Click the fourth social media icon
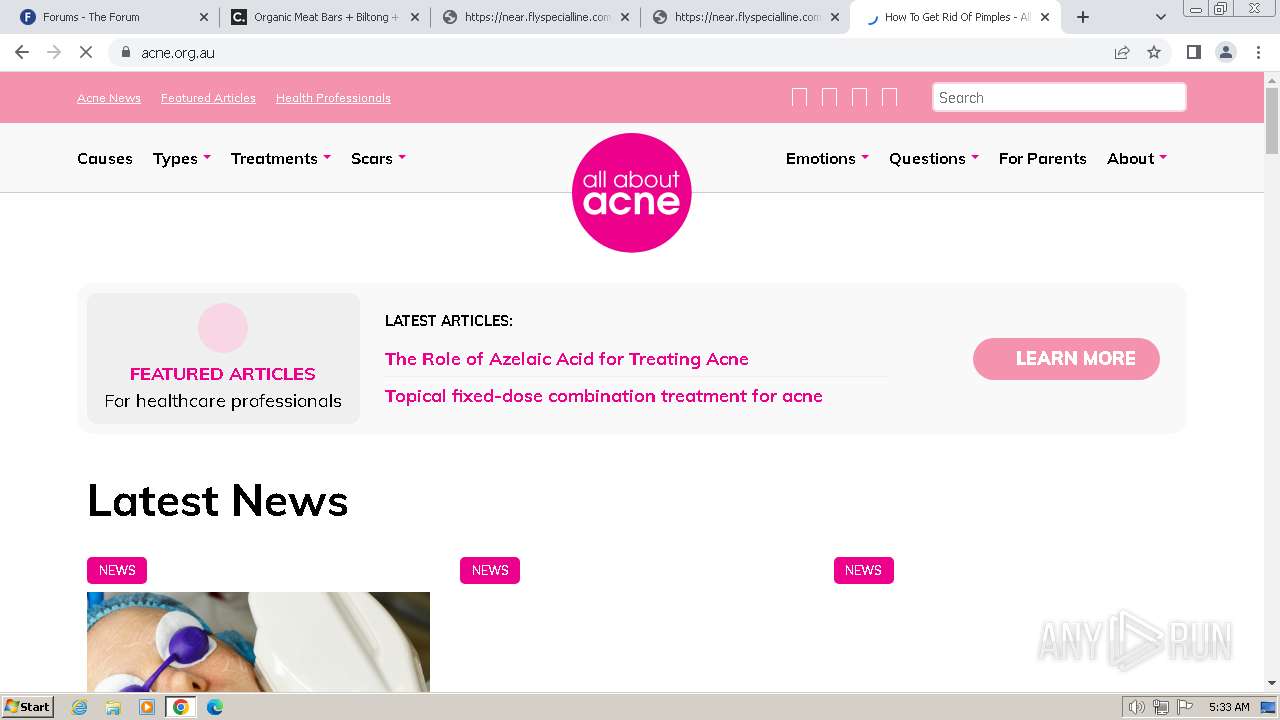Screen dimensions: 1280x720 click(x=889, y=97)
